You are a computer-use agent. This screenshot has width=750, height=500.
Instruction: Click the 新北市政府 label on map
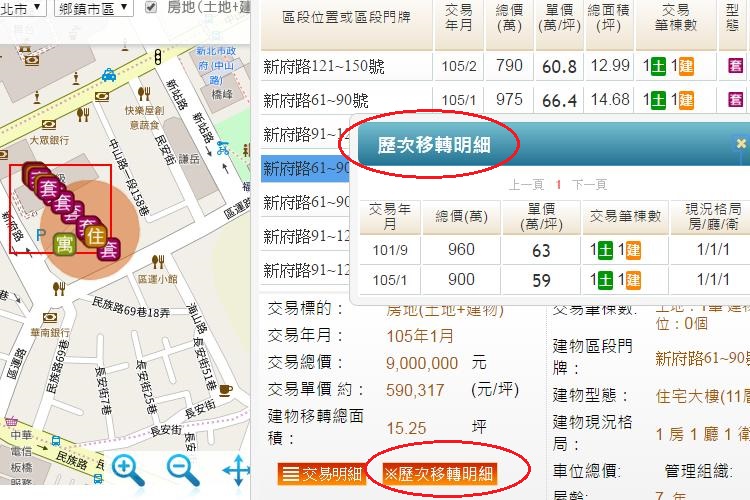(216, 65)
